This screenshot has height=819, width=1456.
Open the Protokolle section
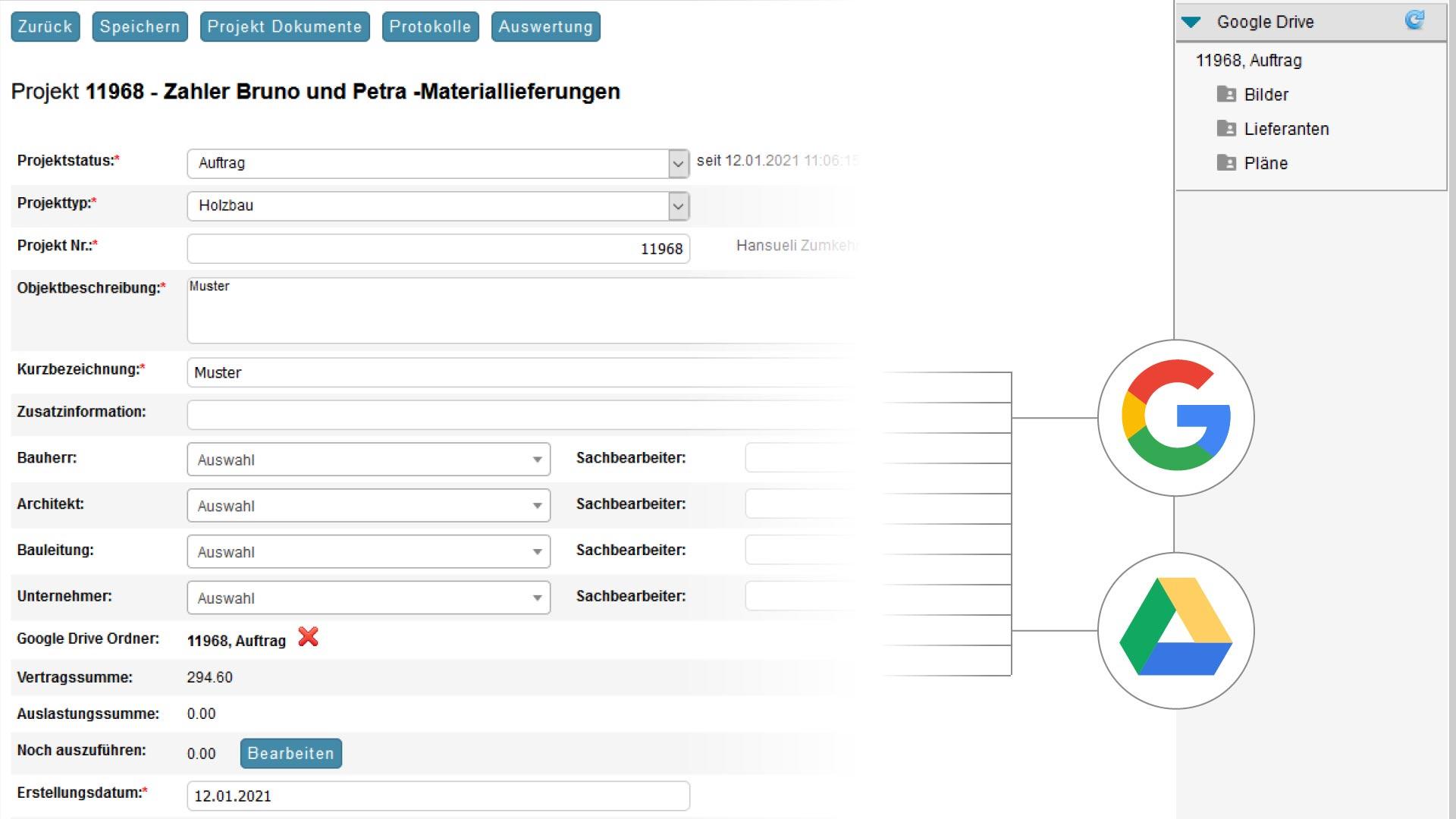click(430, 27)
